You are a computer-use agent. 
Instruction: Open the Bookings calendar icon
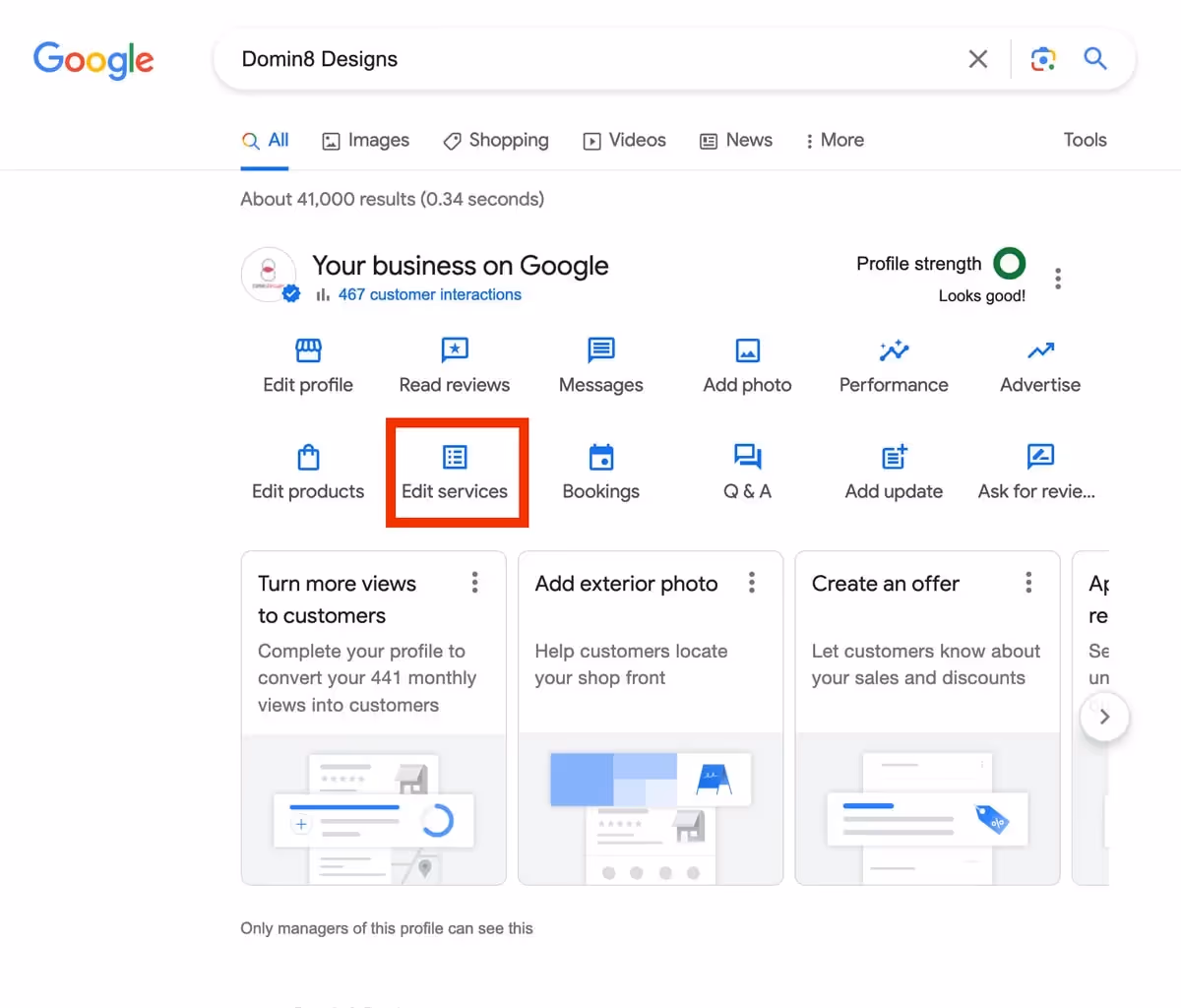[x=601, y=457]
